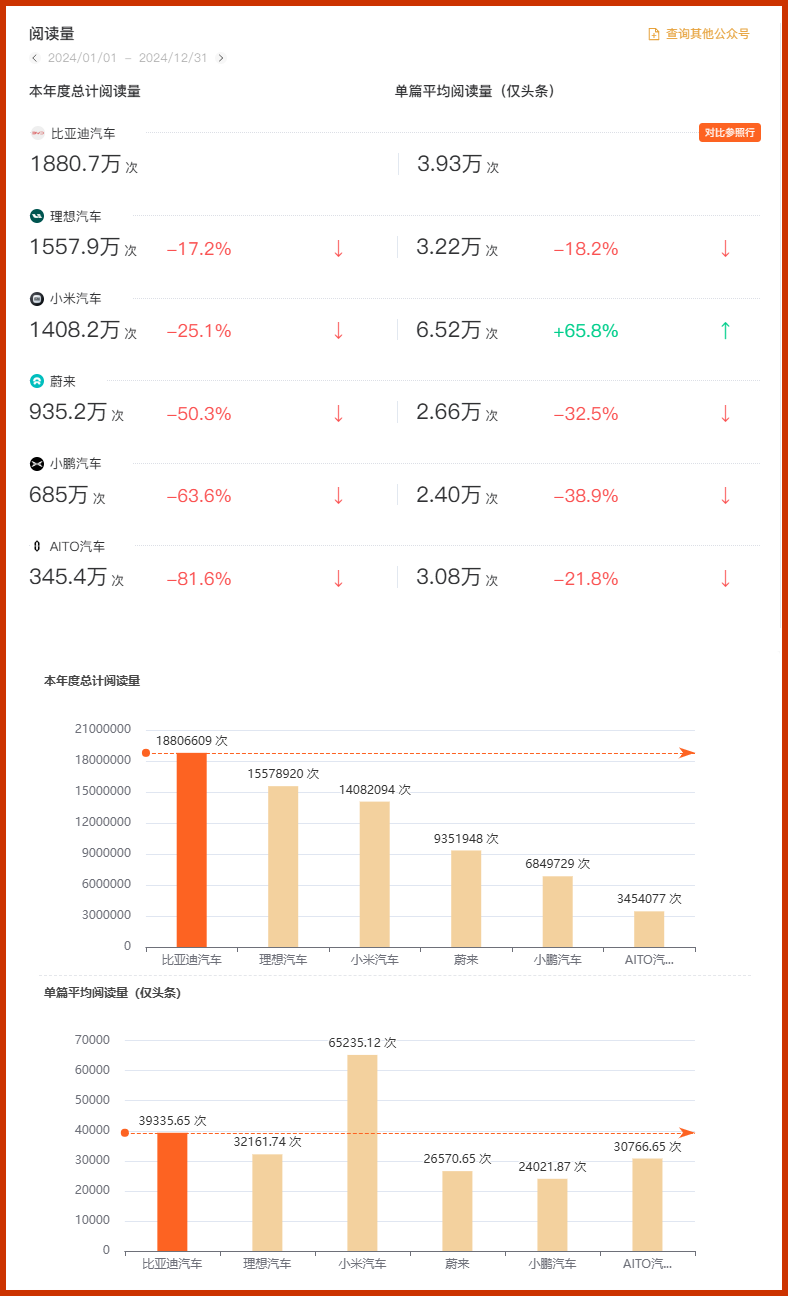The width and height of the screenshot is (788, 1296).
Task: Click the 935.2万 total reads value
Action: click(69, 412)
